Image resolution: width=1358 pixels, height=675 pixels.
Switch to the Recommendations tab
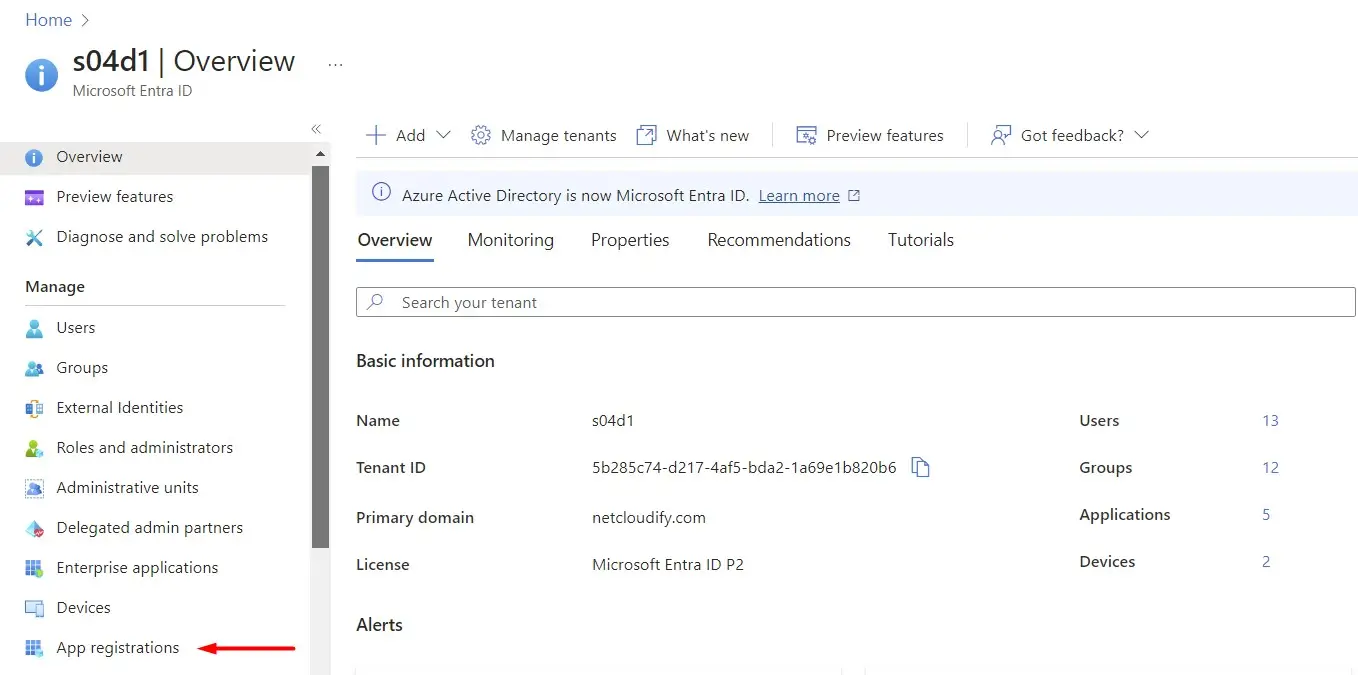778,240
